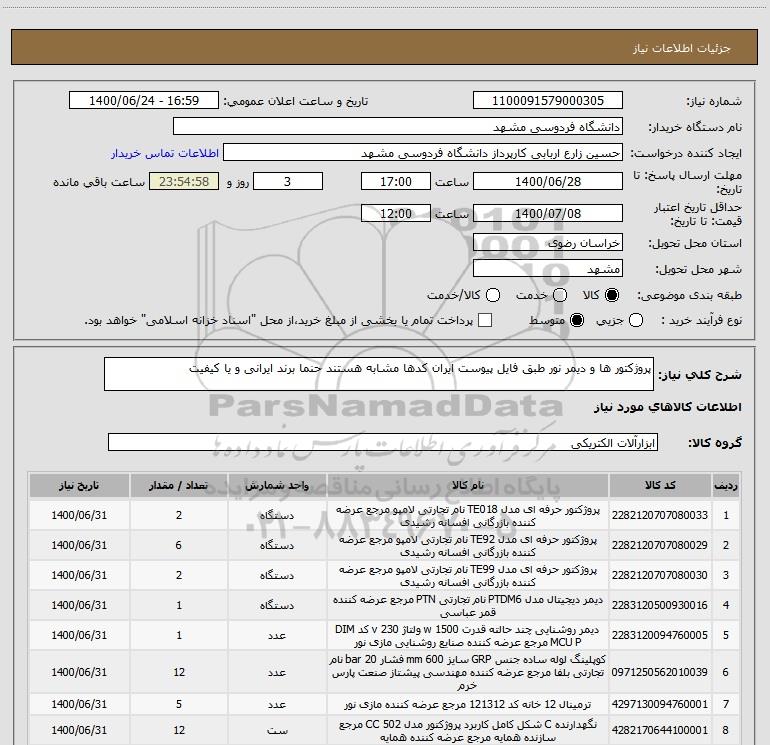770x745 pixels.
Task: Click the remaining time counter 23:54:58
Action: (x=184, y=181)
